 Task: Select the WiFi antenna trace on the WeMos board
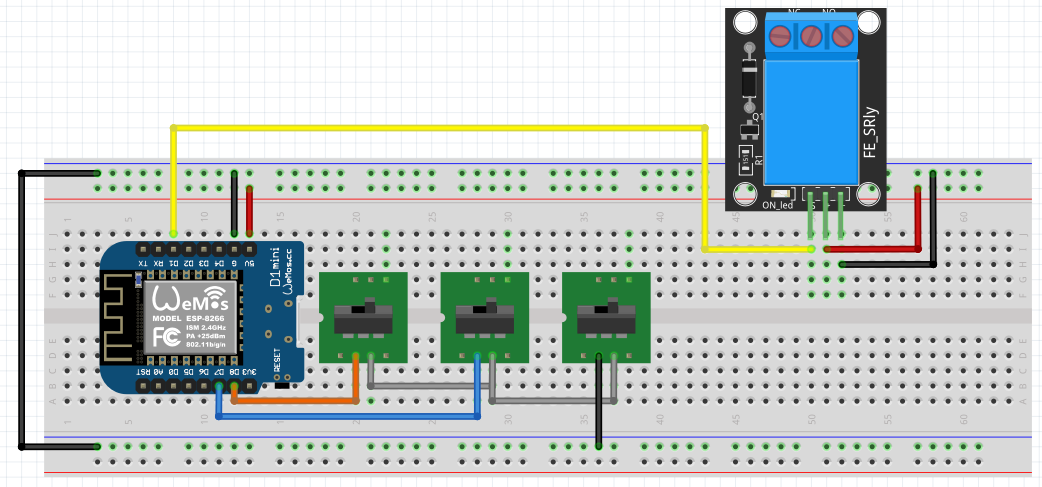click(118, 318)
